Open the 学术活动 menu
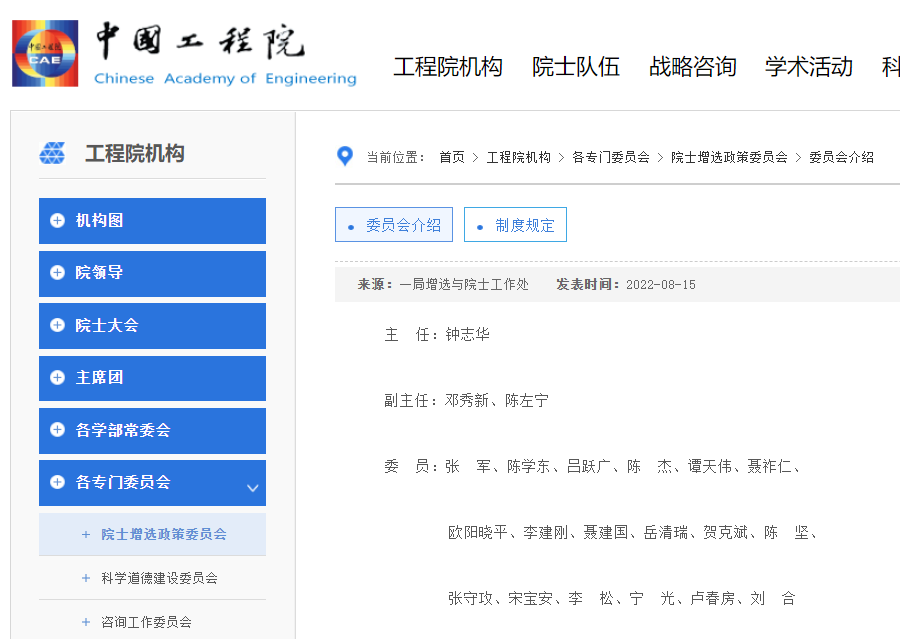The height and width of the screenshot is (639, 900). (807, 67)
